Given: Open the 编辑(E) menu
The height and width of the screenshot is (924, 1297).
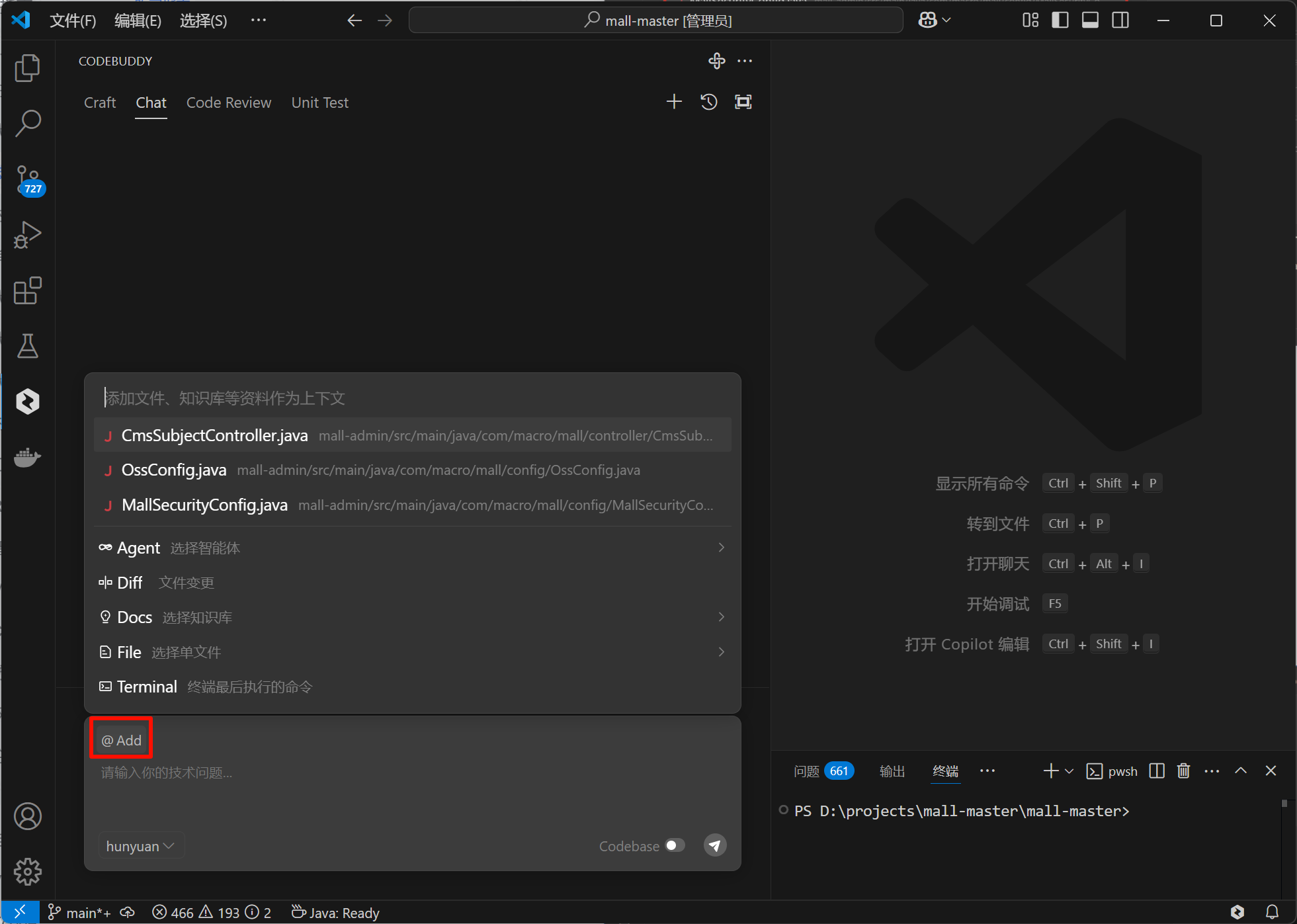Looking at the screenshot, I should [x=138, y=21].
